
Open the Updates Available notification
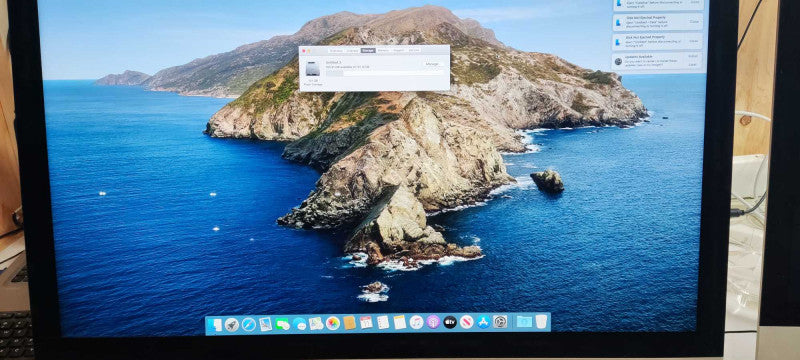click(657, 61)
